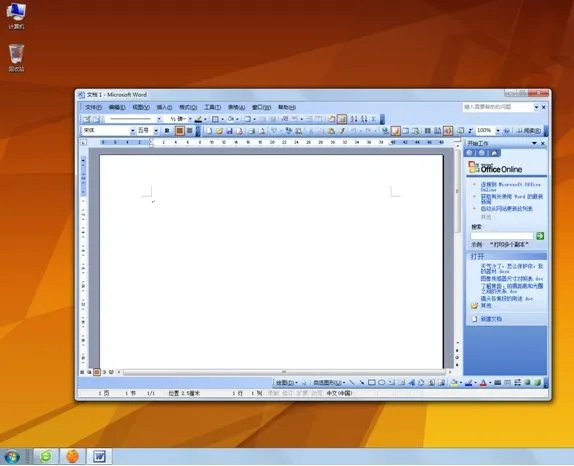Select the Rectangle drawing tool
The height and width of the screenshot is (466, 574).
[372, 383]
